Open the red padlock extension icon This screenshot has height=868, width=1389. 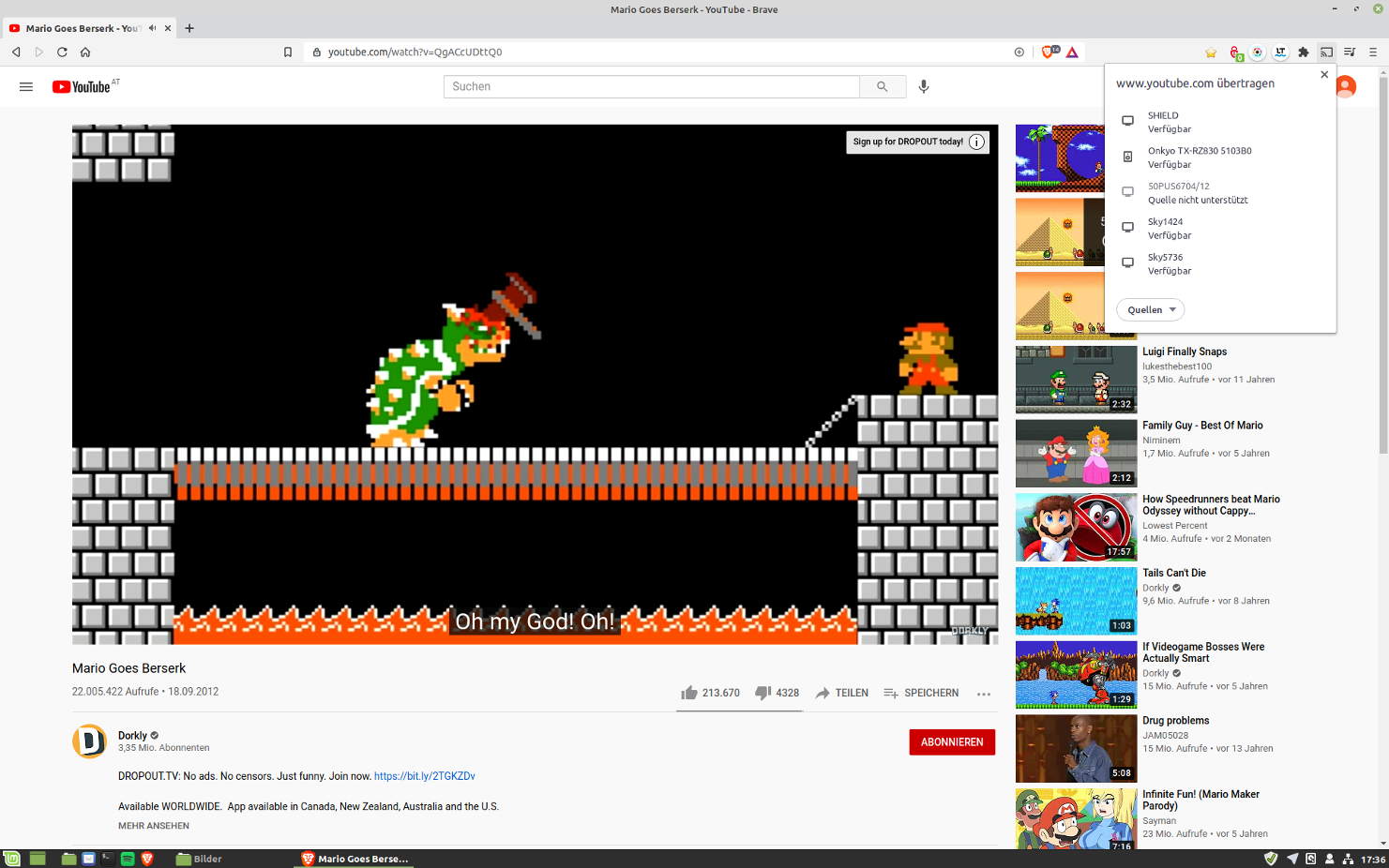point(1235,52)
